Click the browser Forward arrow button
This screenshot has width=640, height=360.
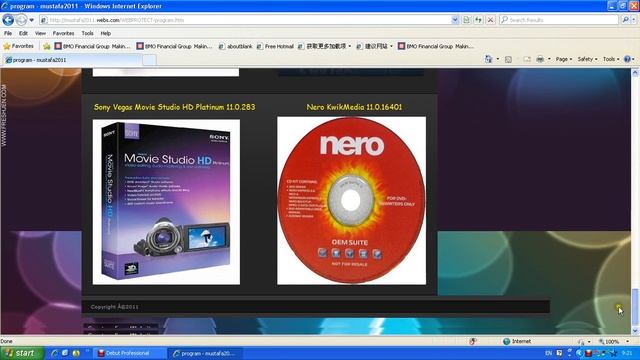(x=21, y=20)
